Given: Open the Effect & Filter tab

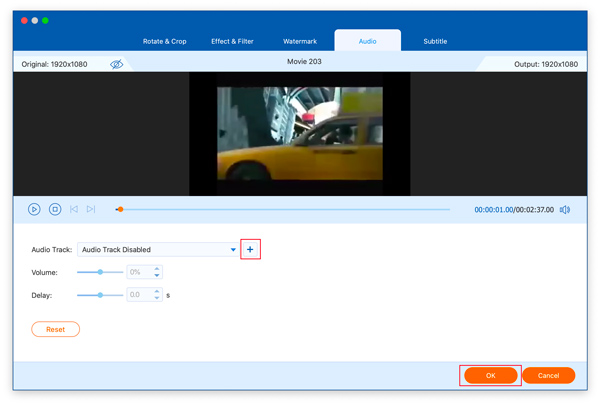Looking at the screenshot, I should point(232,42).
